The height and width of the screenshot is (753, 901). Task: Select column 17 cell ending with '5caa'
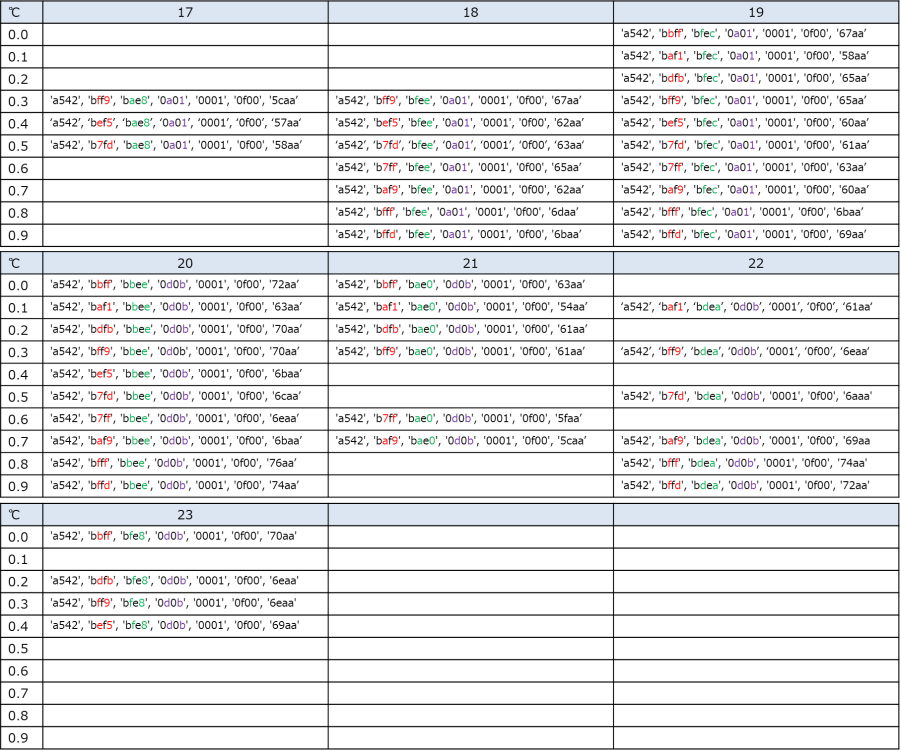pos(185,101)
